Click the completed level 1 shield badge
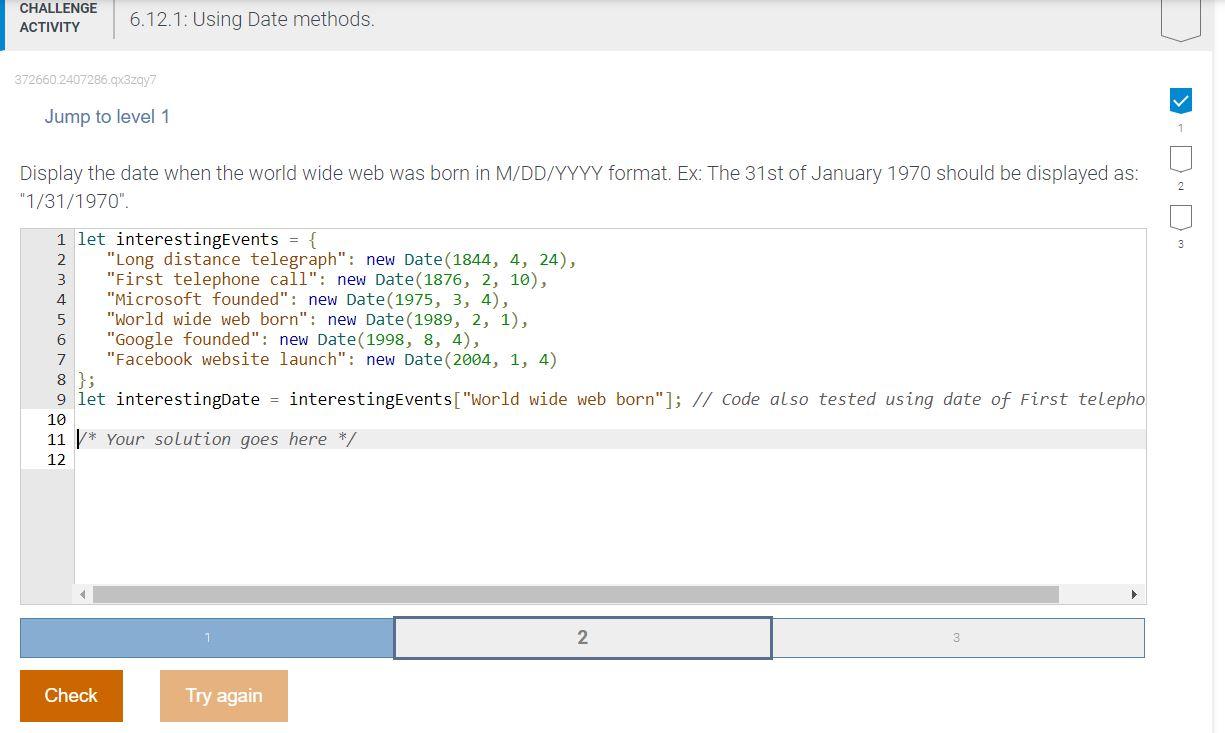 pos(1180,100)
